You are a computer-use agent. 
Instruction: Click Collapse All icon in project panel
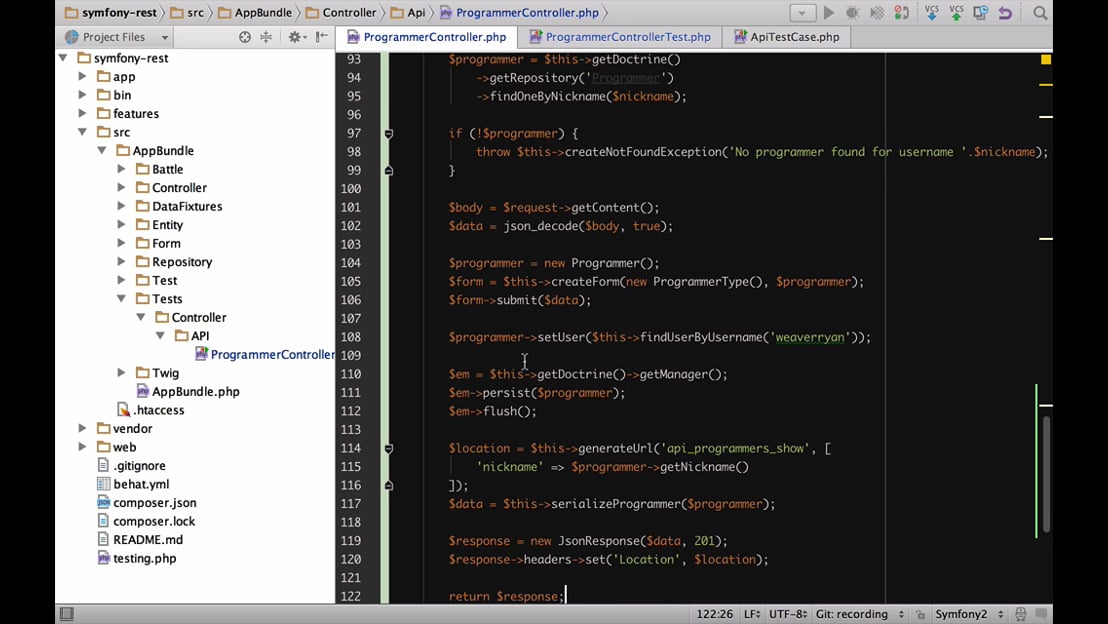[266, 37]
